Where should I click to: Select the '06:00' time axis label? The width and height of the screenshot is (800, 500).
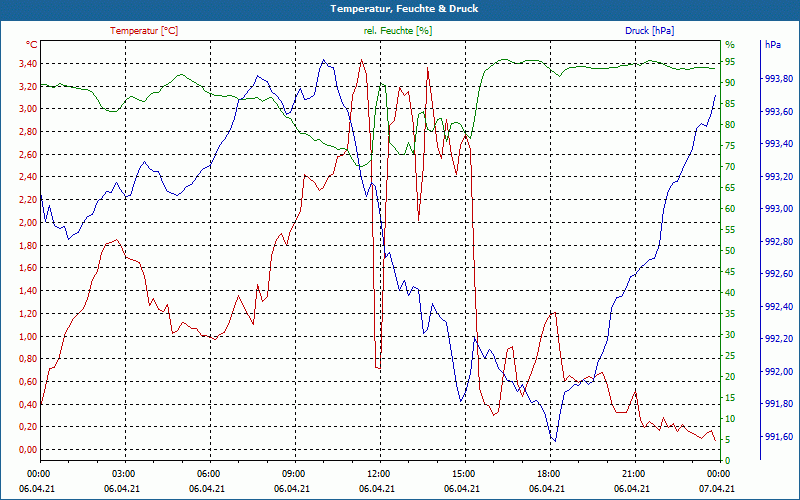(x=208, y=473)
